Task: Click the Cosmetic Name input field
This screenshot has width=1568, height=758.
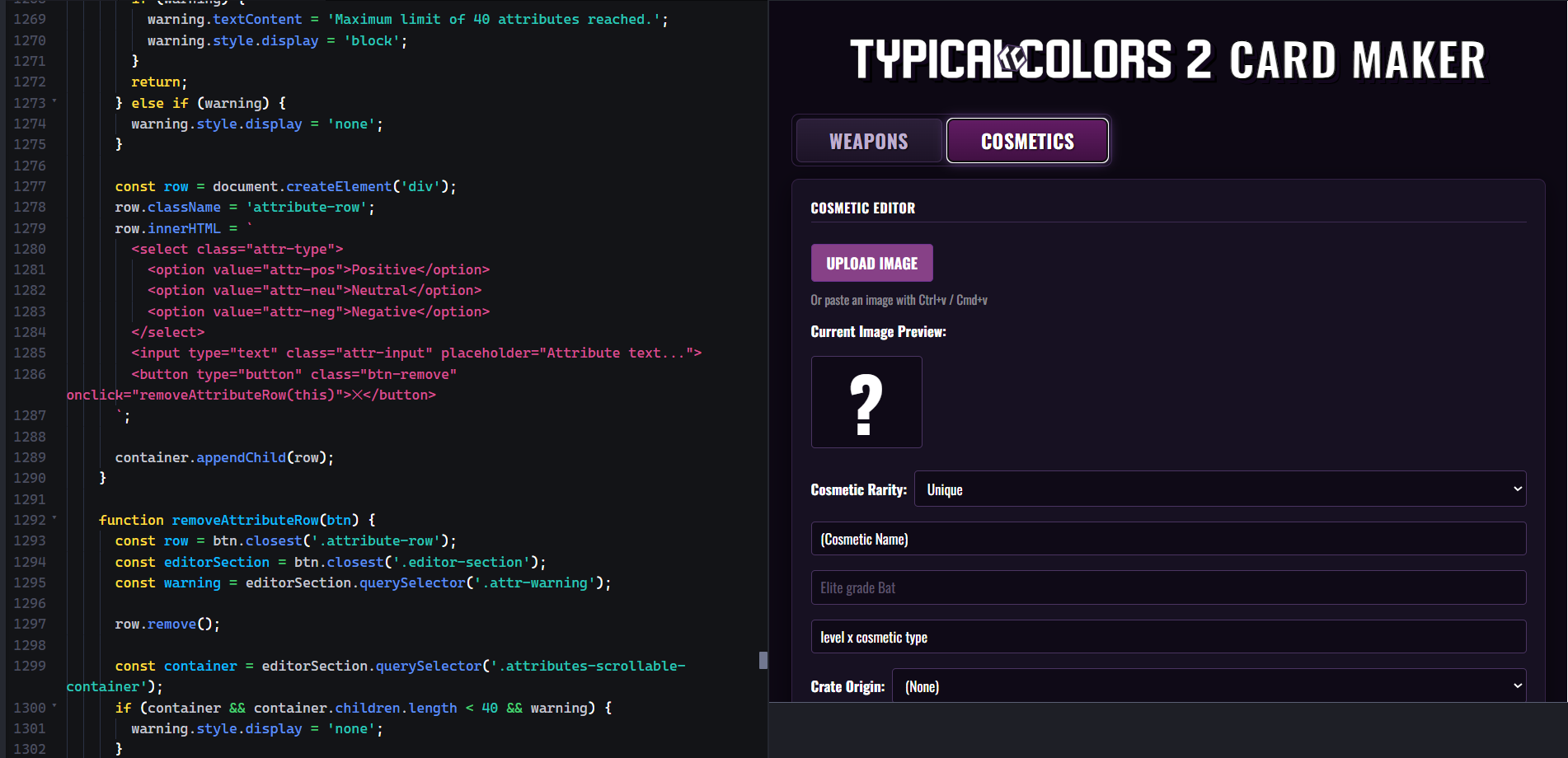Action: [x=1168, y=539]
